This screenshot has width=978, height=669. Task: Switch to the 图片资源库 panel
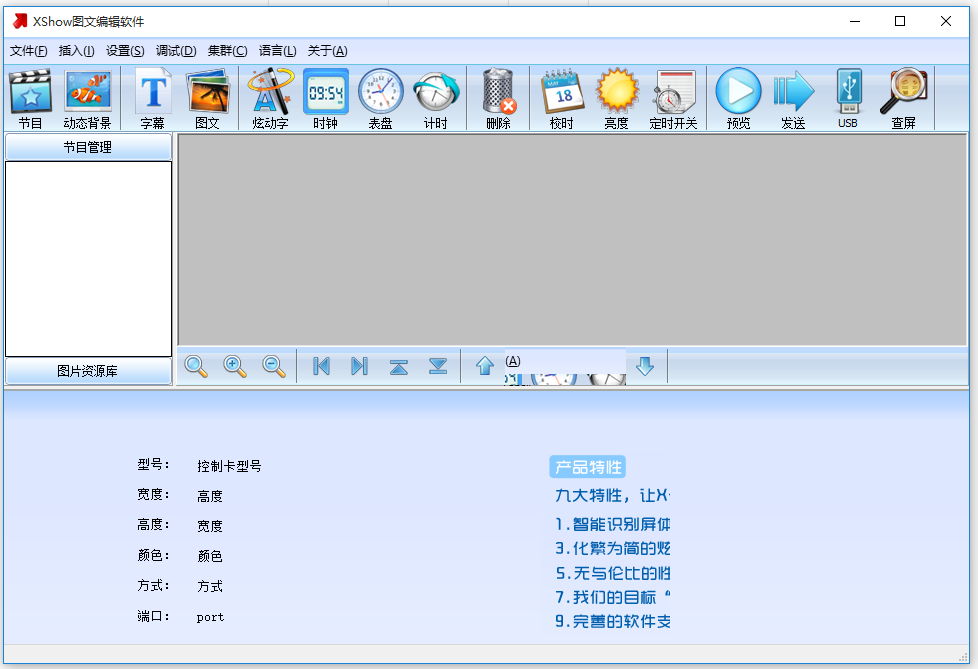[87, 371]
